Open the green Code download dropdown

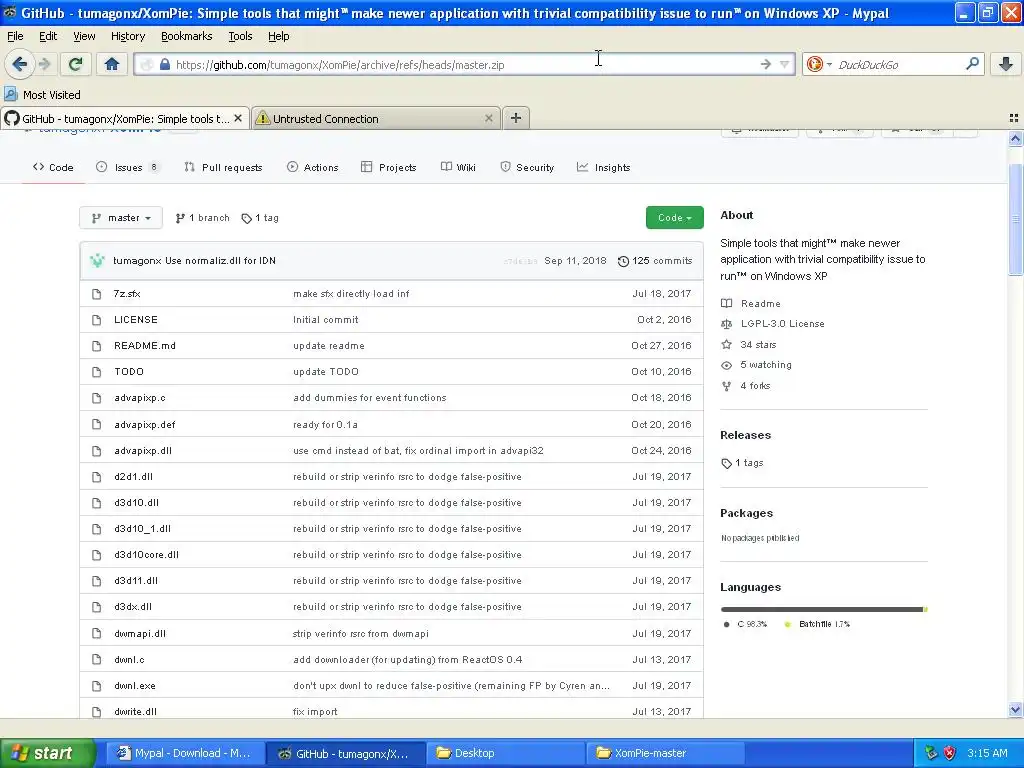pos(675,217)
